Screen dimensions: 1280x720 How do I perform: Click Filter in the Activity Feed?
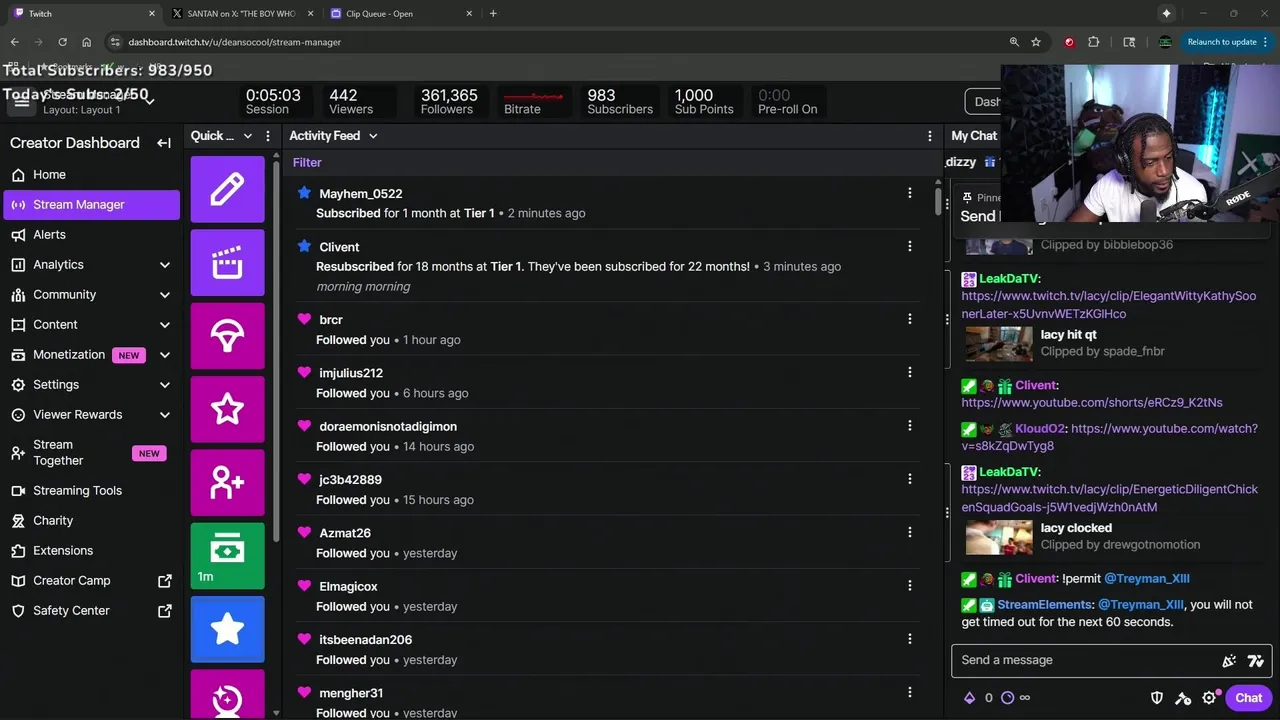click(307, 162)
